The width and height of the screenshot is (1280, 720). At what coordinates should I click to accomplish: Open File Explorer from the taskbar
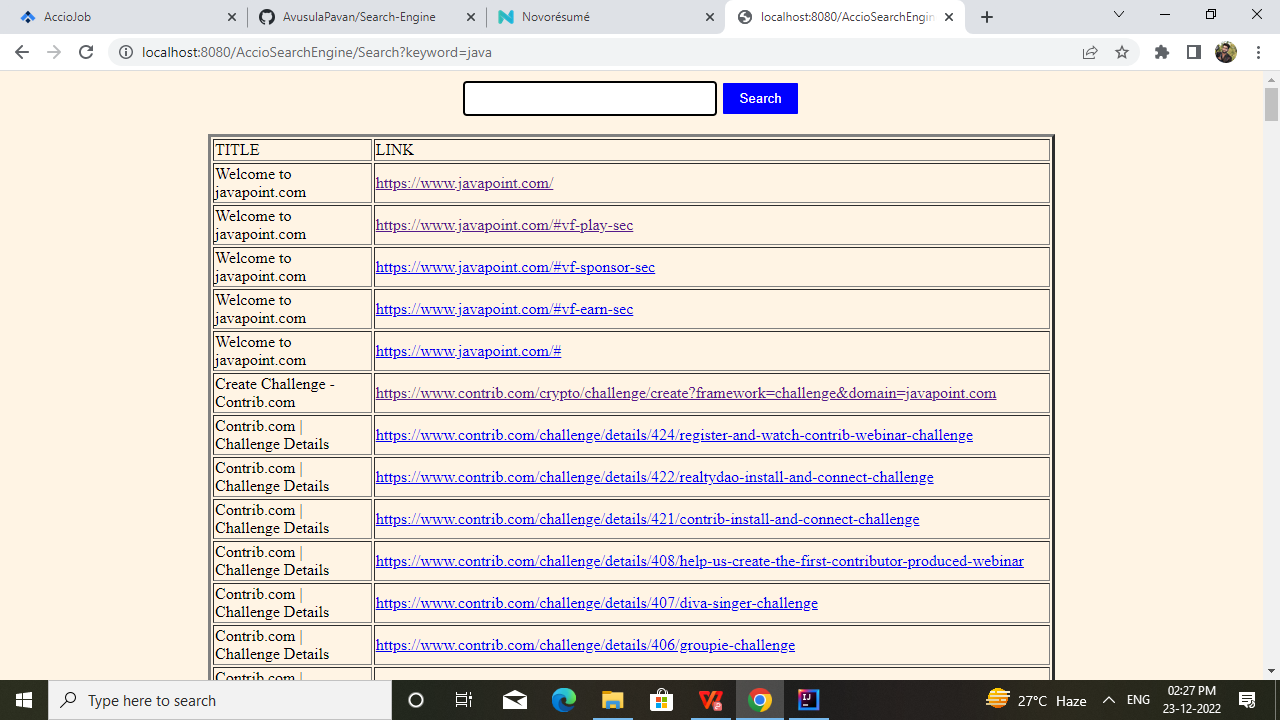coord(611,700)
